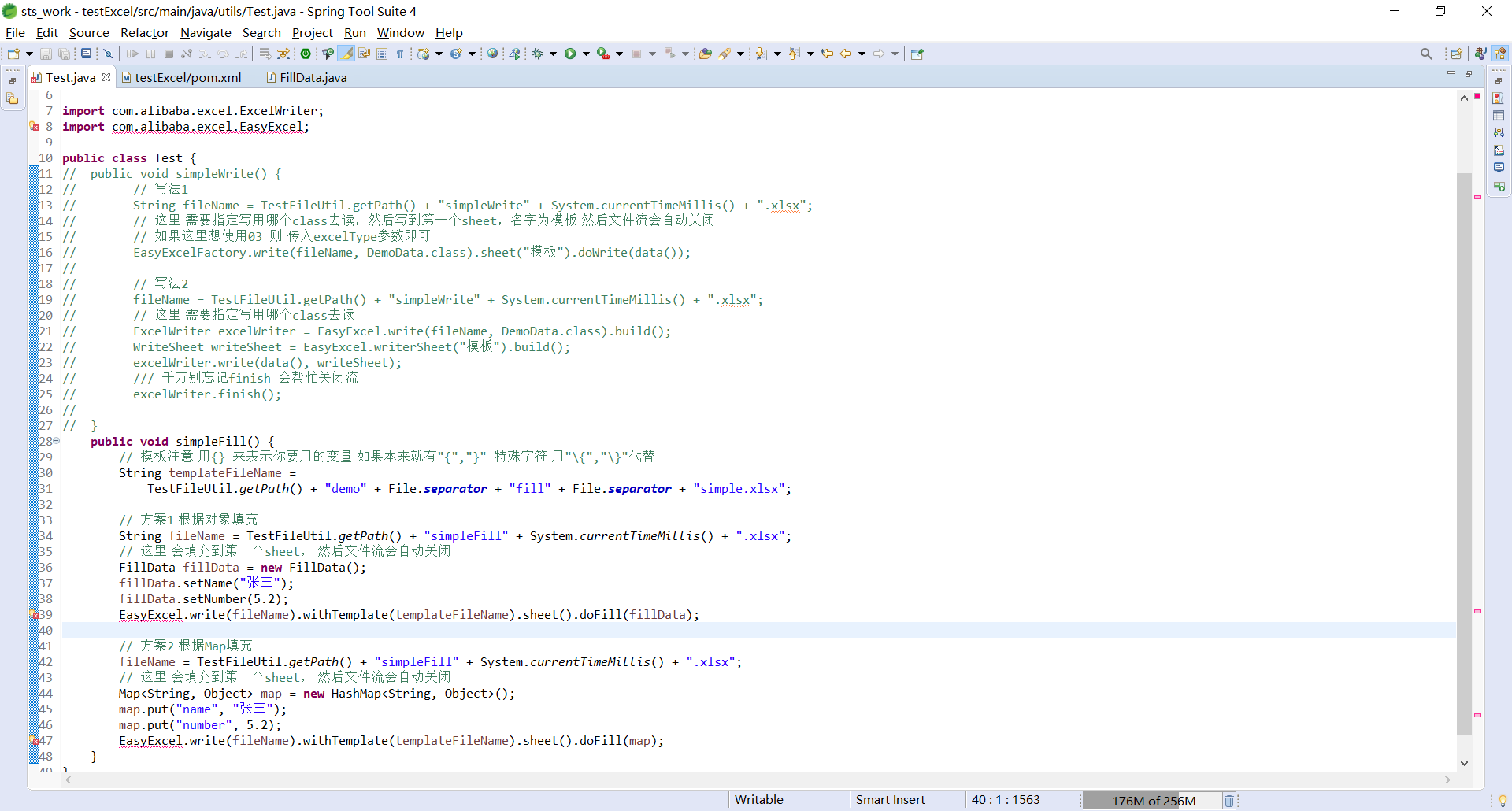Click the green Run button

coord(570,54)
